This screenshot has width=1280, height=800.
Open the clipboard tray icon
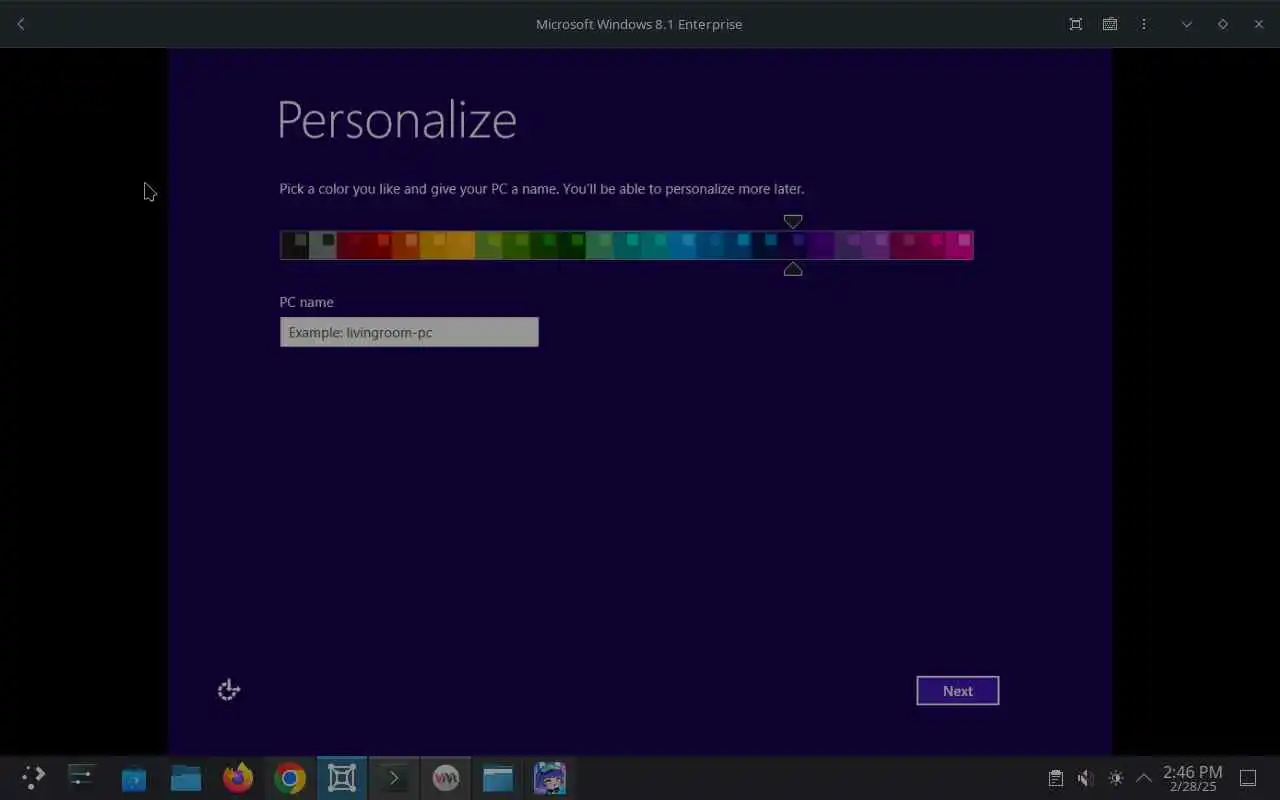coord(1055,778)
